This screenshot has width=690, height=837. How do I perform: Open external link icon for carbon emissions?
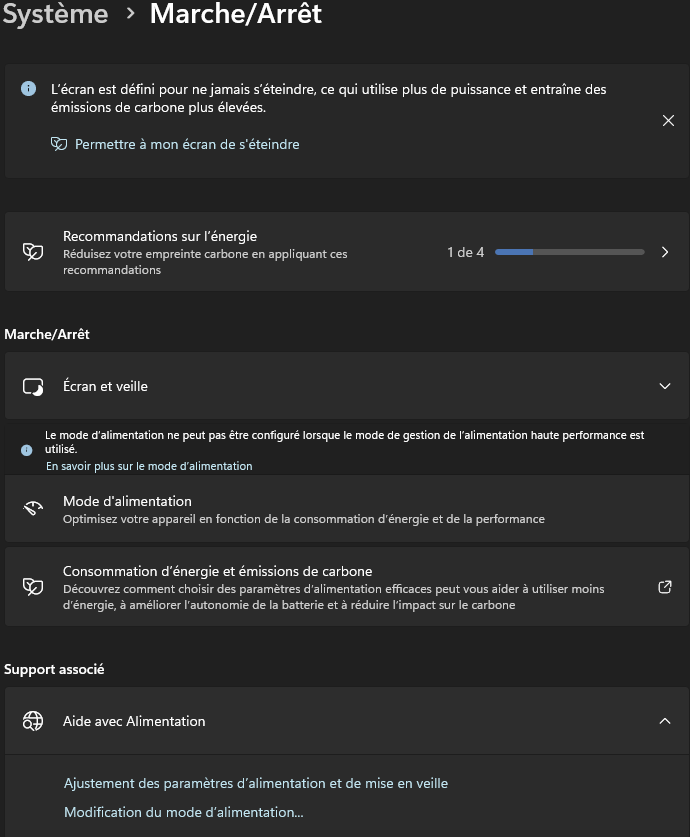(664, 587)
